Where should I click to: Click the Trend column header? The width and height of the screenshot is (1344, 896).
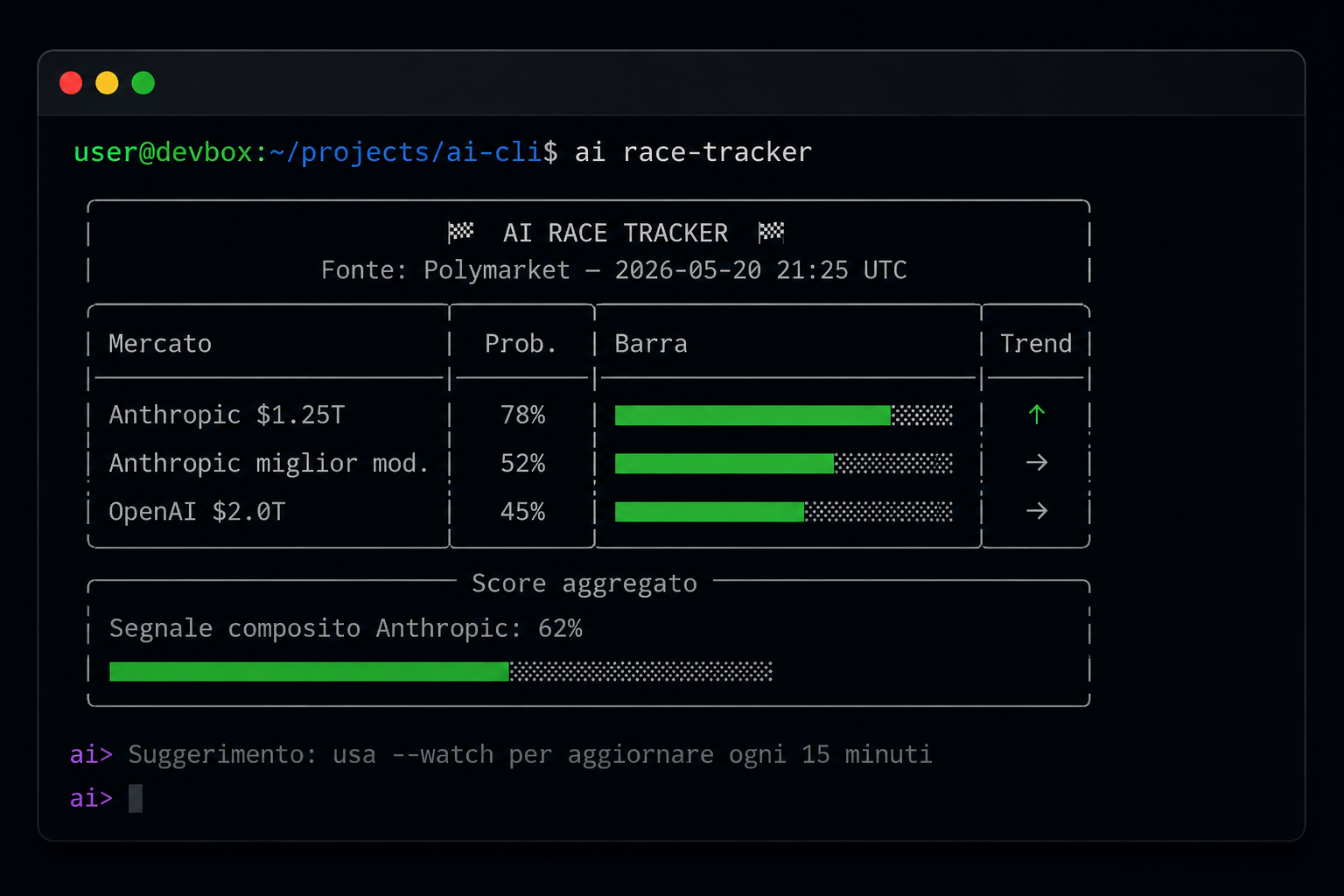click(1036, 343)
